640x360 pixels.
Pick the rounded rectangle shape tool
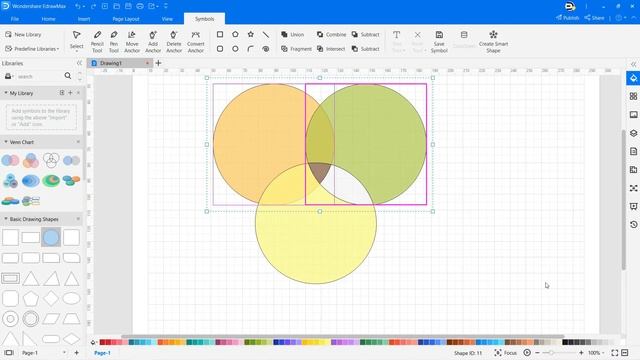[220, 49]
